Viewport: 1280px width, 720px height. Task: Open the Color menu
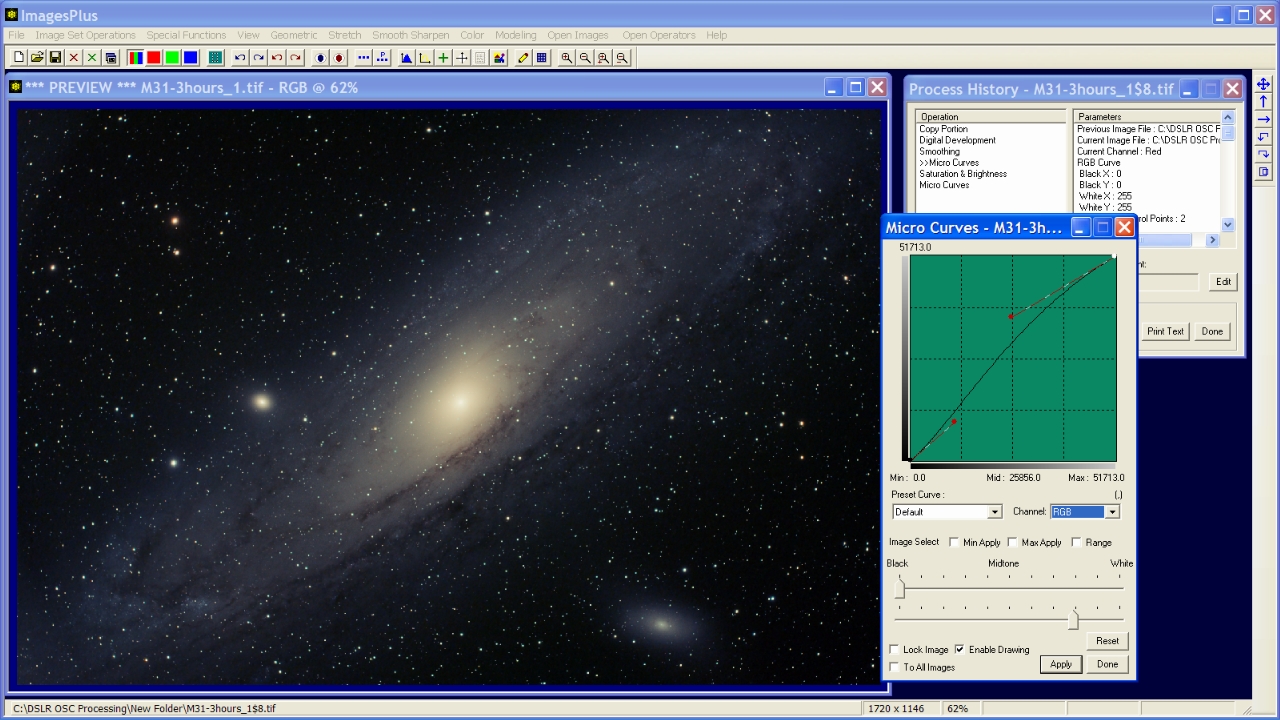click(472, 35)
